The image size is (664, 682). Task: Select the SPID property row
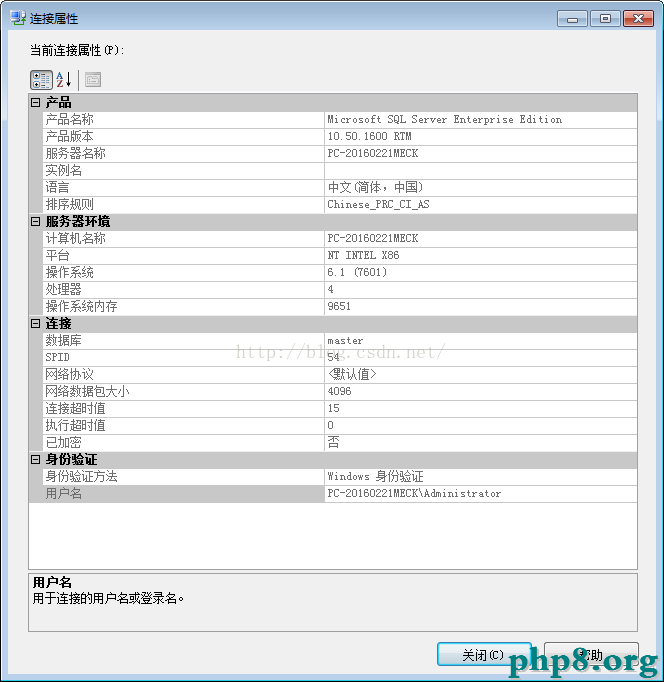pos(340,358)
